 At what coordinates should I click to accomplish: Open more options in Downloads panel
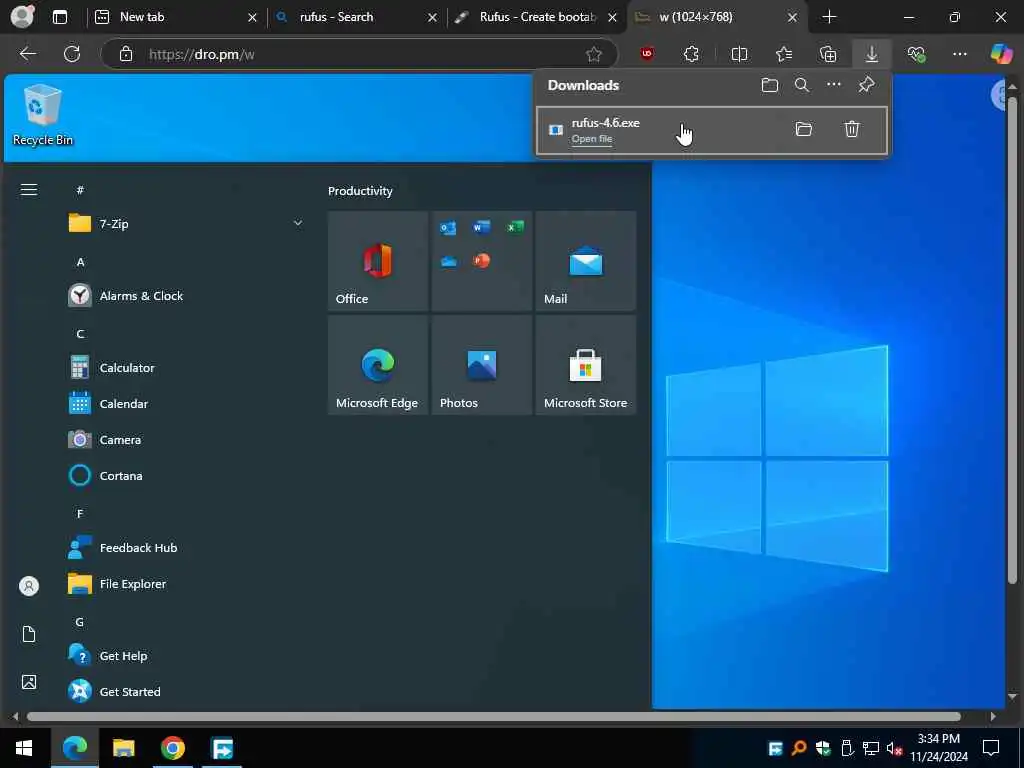(x=834, y=84)
